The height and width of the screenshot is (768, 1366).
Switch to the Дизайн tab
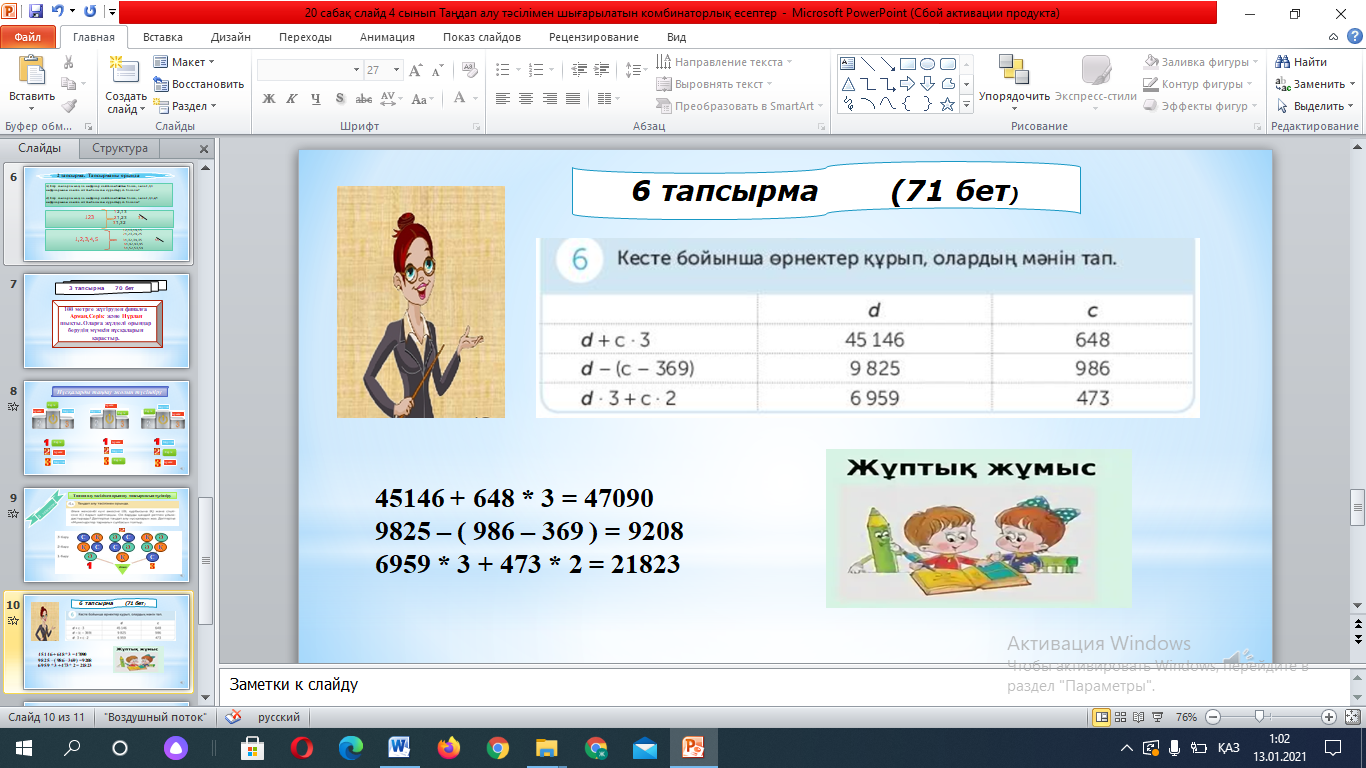pos(231,37)
